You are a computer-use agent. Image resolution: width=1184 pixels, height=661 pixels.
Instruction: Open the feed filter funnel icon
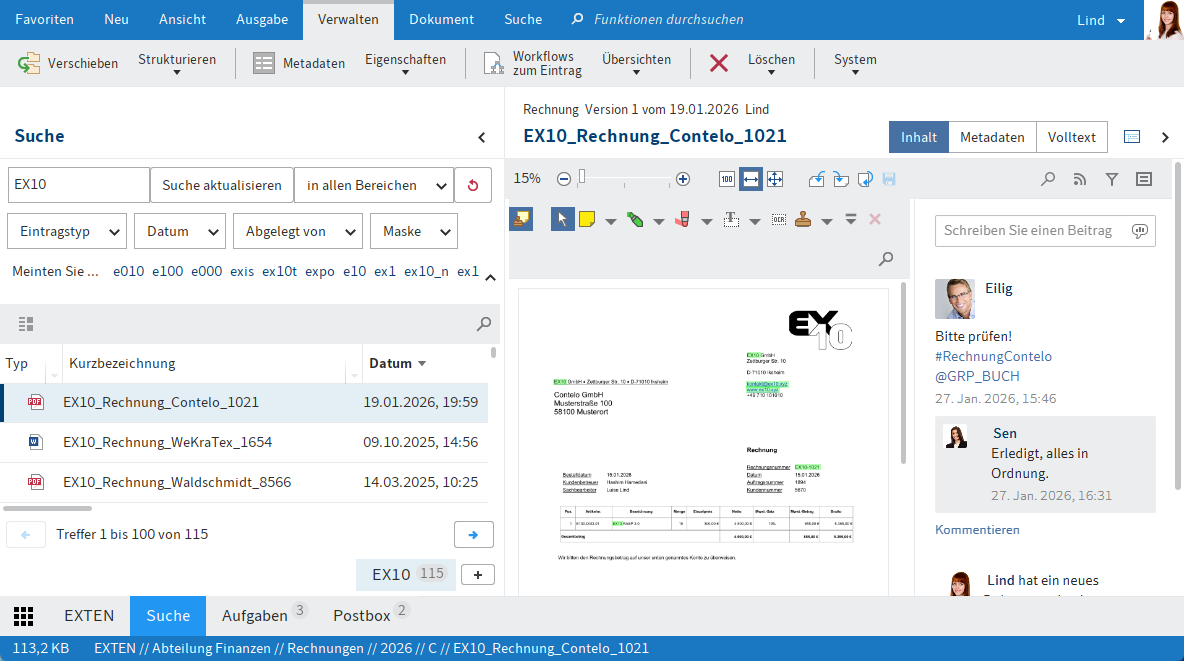(x=1112, y=179)
